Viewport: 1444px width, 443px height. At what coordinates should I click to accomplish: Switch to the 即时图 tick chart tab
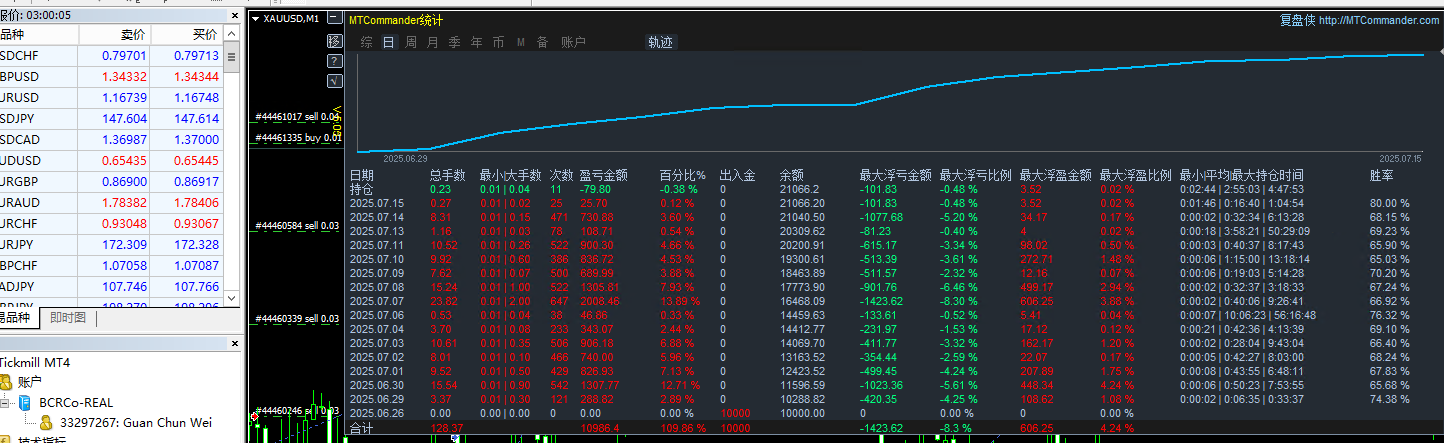coord(68,318)
